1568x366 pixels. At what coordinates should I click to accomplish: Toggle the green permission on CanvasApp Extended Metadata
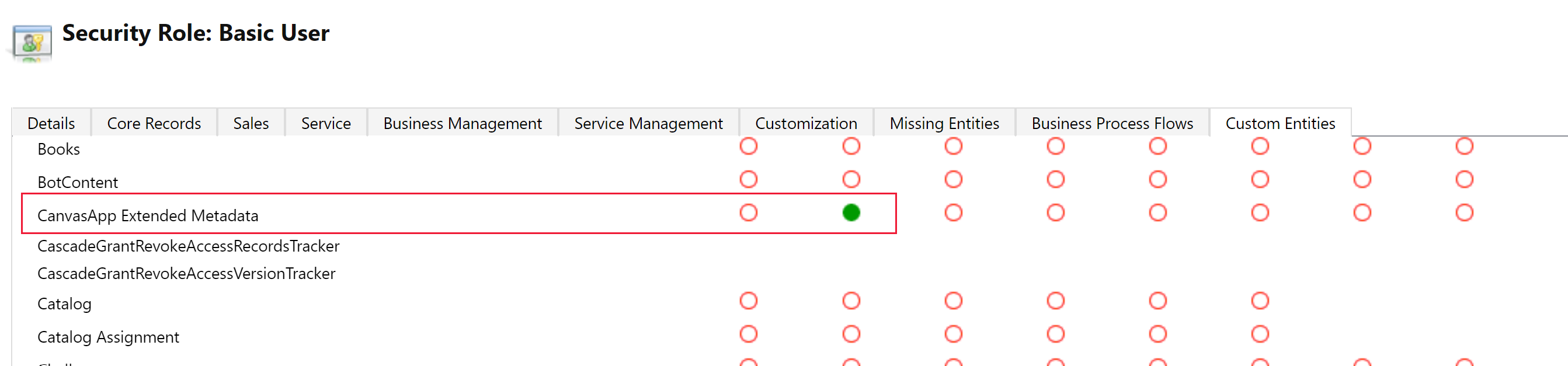(x=851, y=214)
